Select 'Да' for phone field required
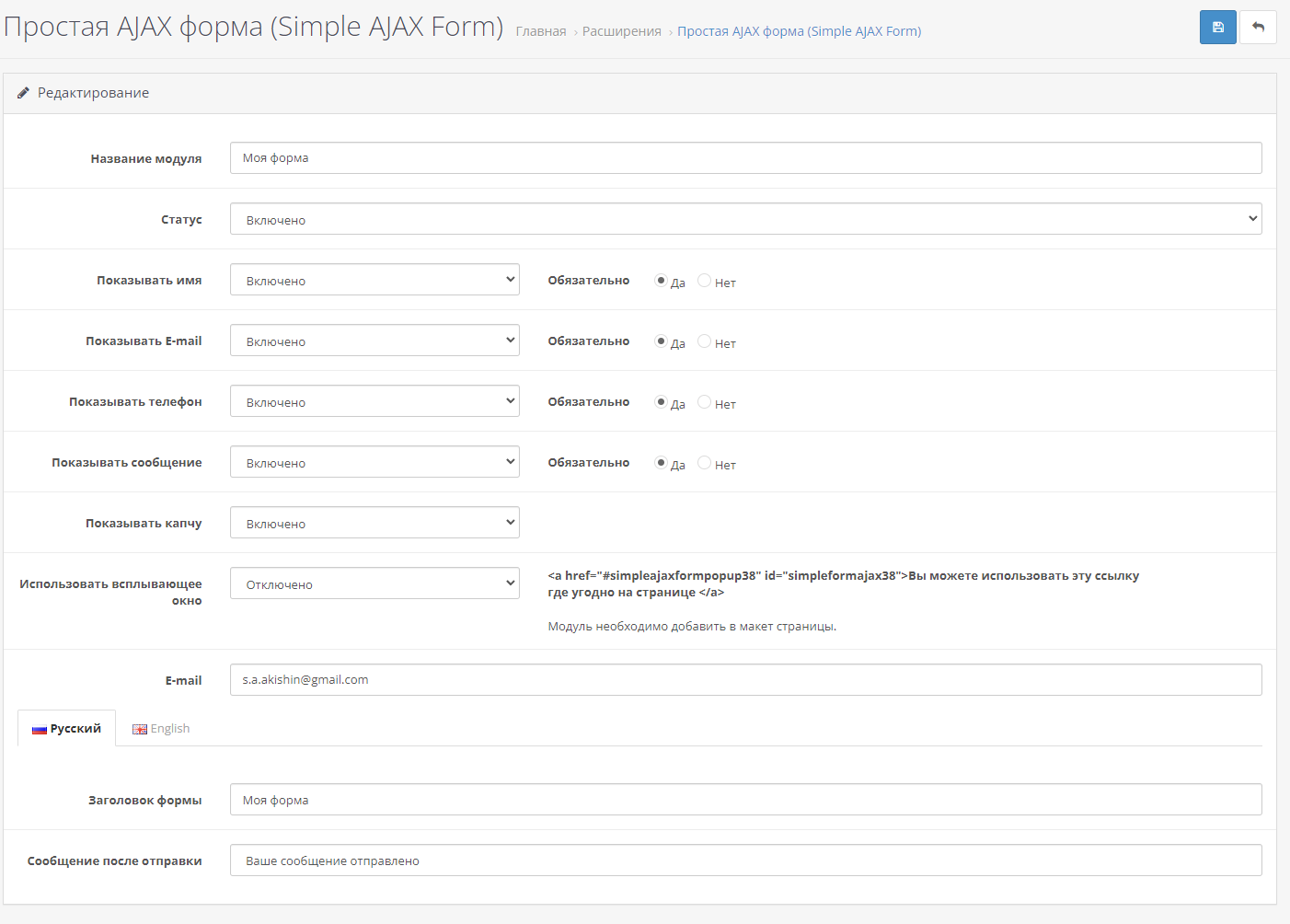The height and width of the screenshot is (924, 1290). (661, 402)
